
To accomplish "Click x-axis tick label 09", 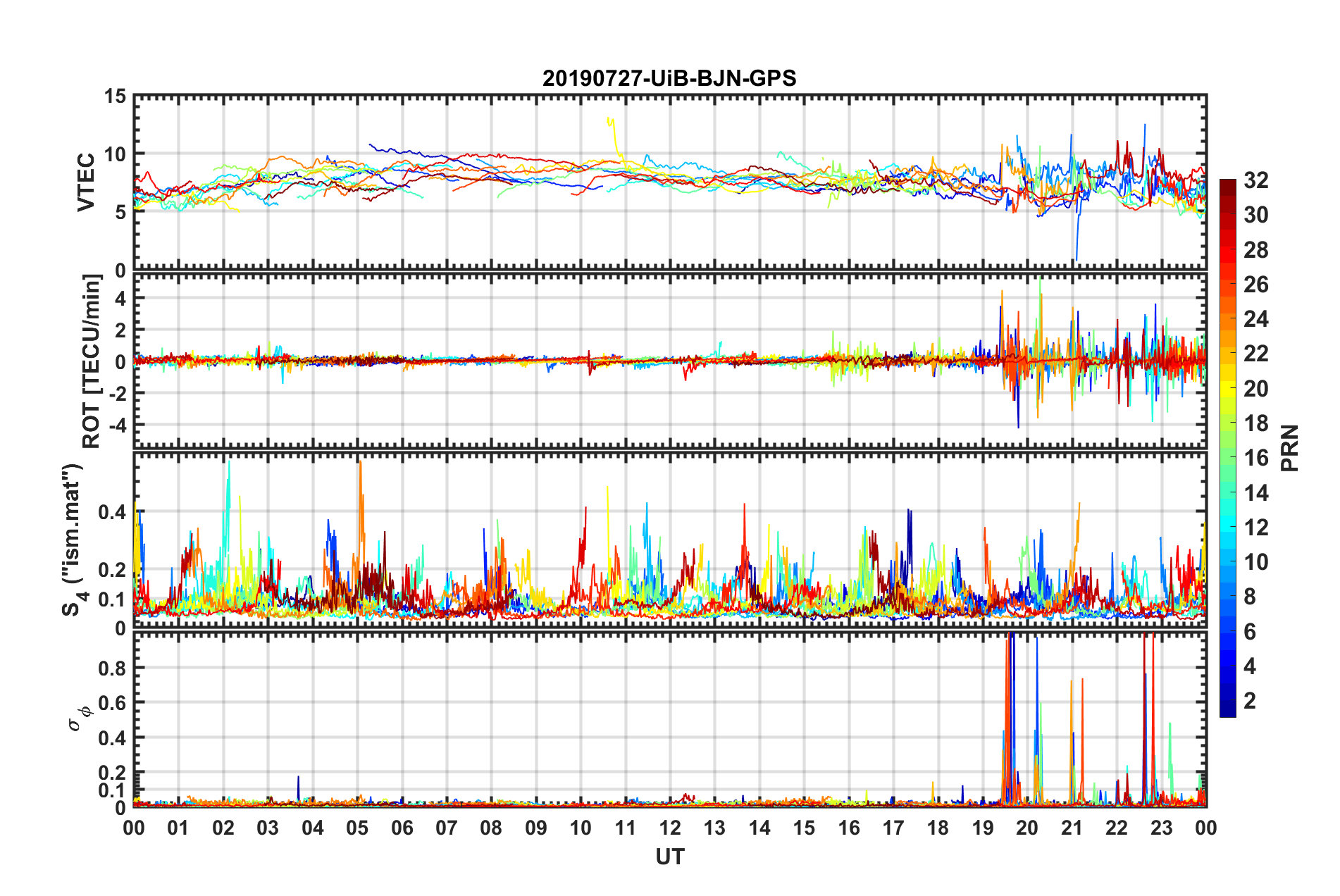I will 536,828.
